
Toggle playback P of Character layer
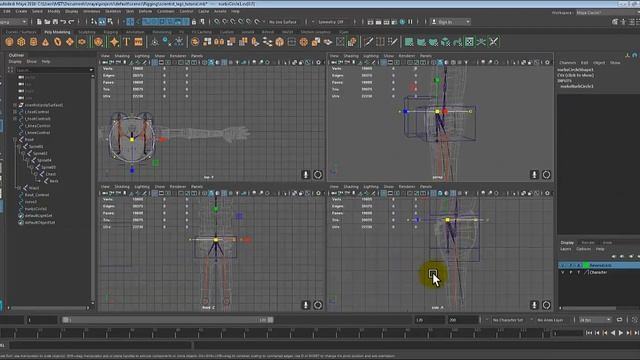[571, 272]
